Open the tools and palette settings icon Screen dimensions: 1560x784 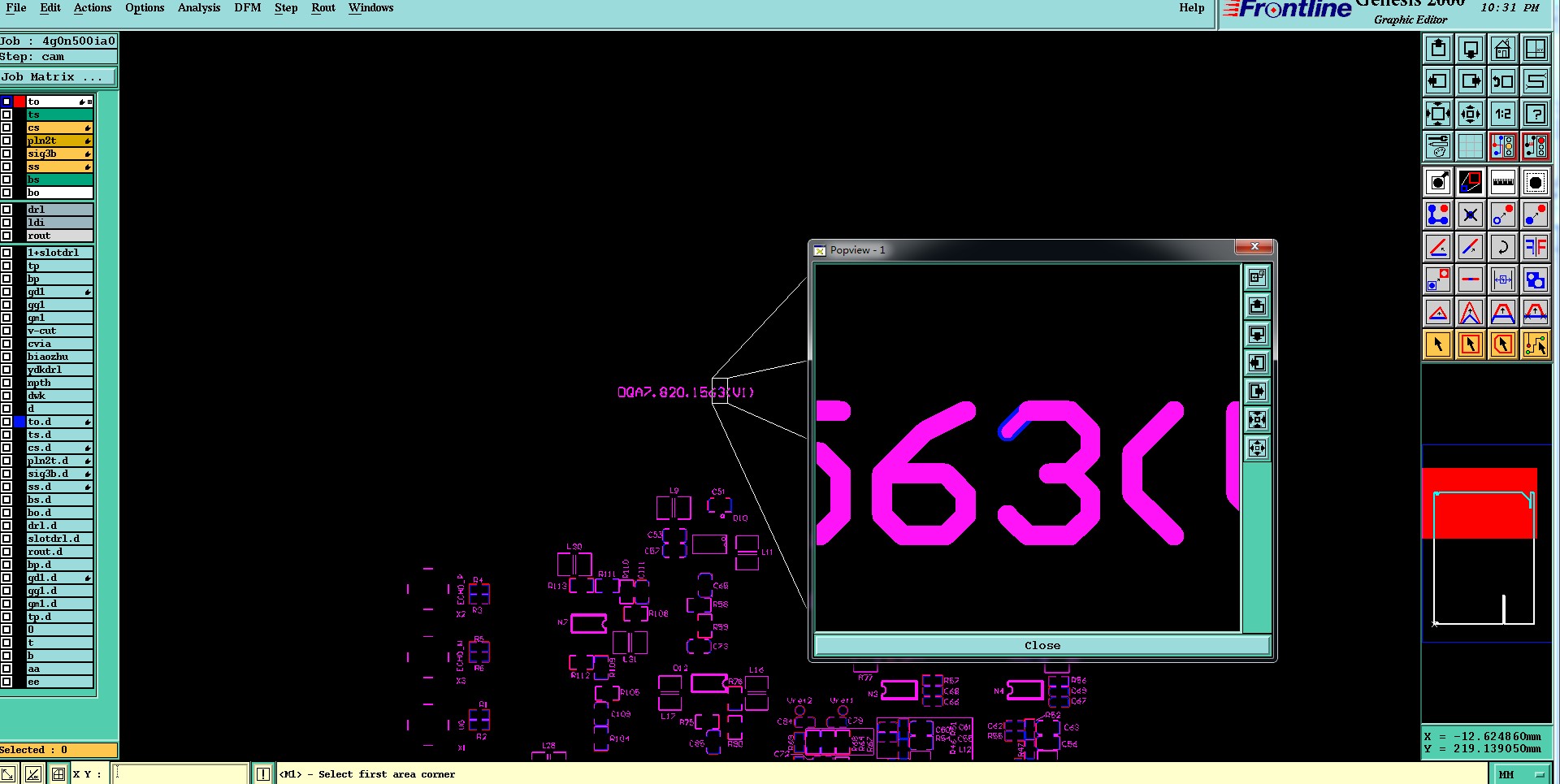[x=1438, y=146]
